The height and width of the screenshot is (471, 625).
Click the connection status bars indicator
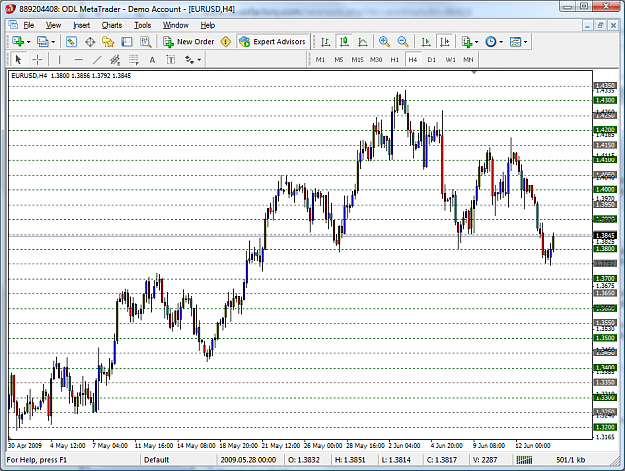click(x=525, y=460)
